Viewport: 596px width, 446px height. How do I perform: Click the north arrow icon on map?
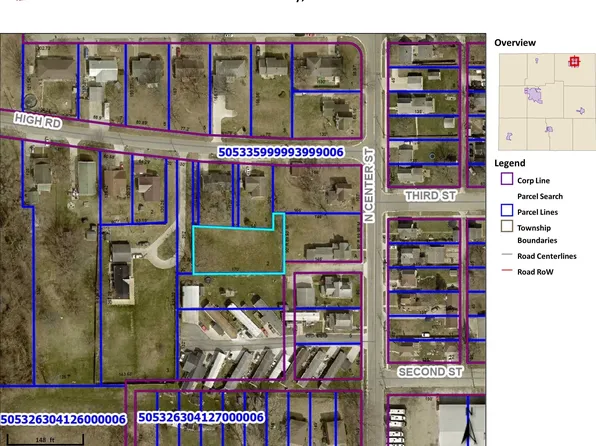(x=470, y=426)
